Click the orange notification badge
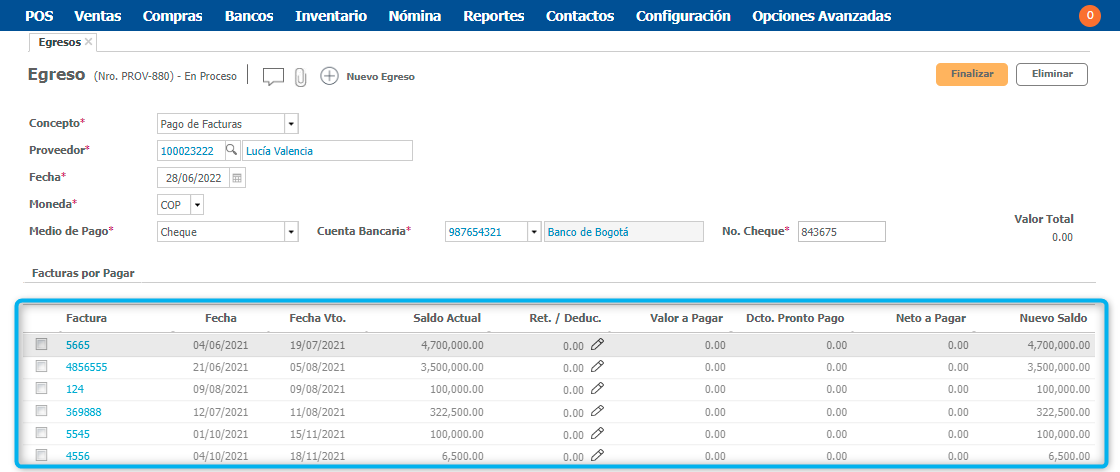This screenshot has height=472, width=1120. 1089,16
